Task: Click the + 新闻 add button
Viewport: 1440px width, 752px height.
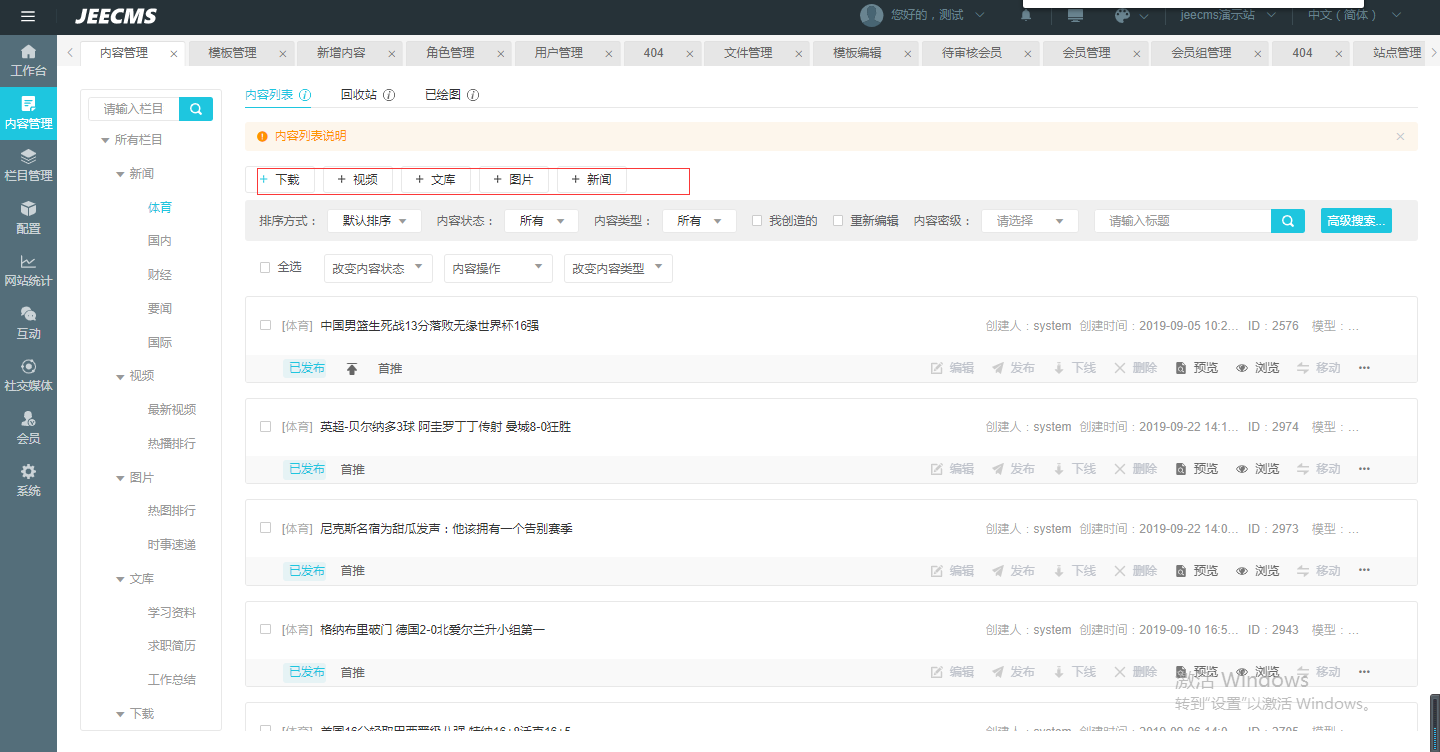Action: [591, 180]
